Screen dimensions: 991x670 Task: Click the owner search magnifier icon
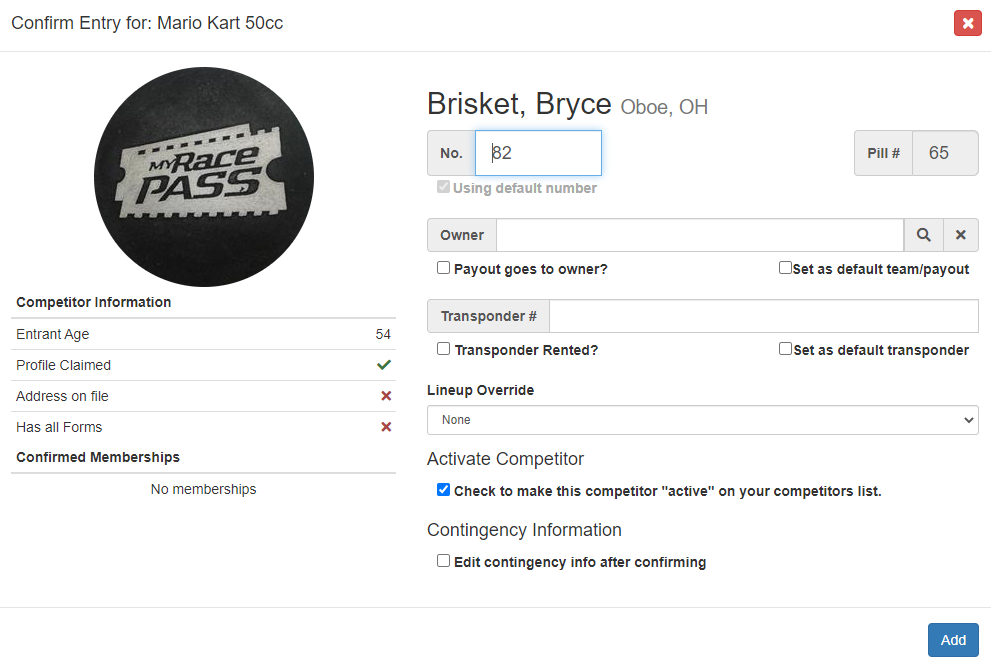pyautogui.click(x=923, y=235)
